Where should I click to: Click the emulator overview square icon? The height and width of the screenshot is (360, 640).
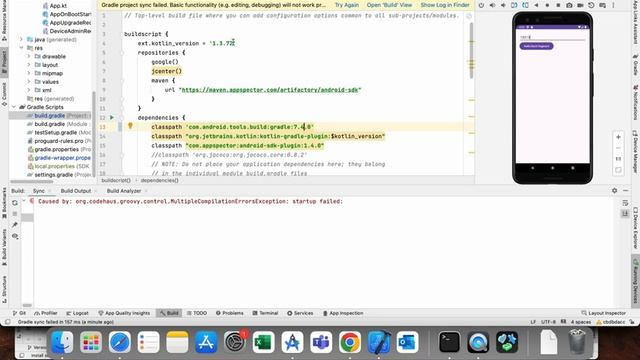pos(558,5)
